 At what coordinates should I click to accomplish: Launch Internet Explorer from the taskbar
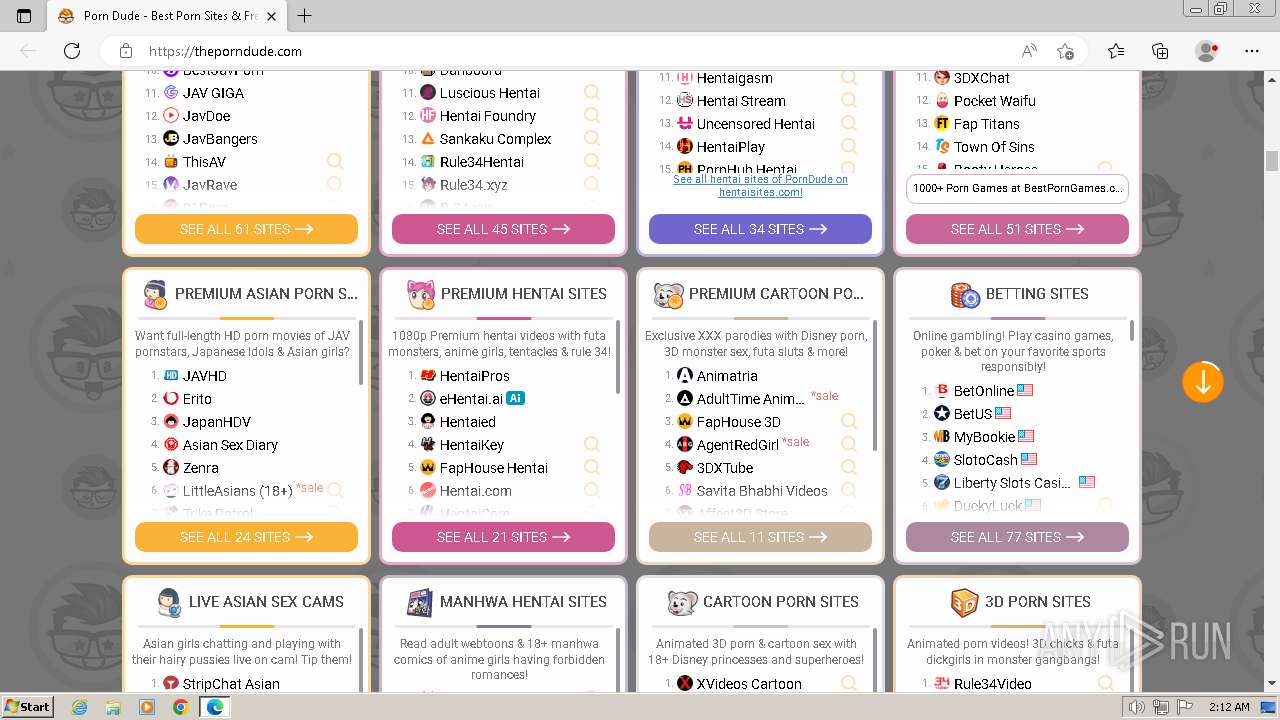click(x=79, y=707)
